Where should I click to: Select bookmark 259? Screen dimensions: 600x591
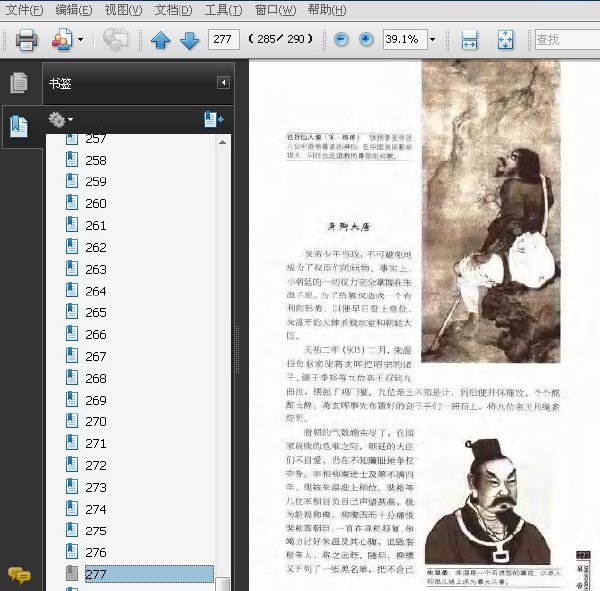point(96,181)
